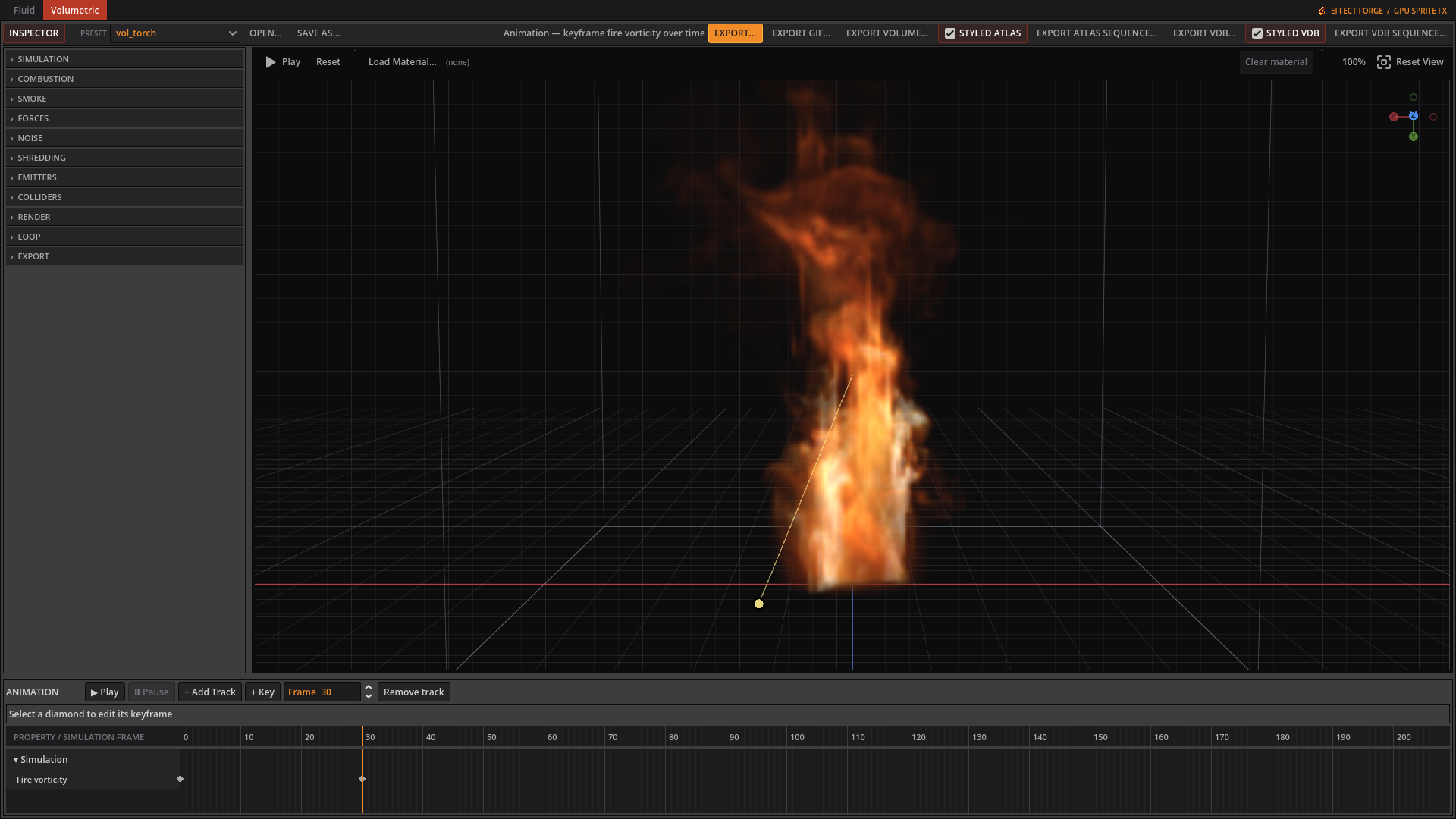Expand the Loop section

(124, 237)
